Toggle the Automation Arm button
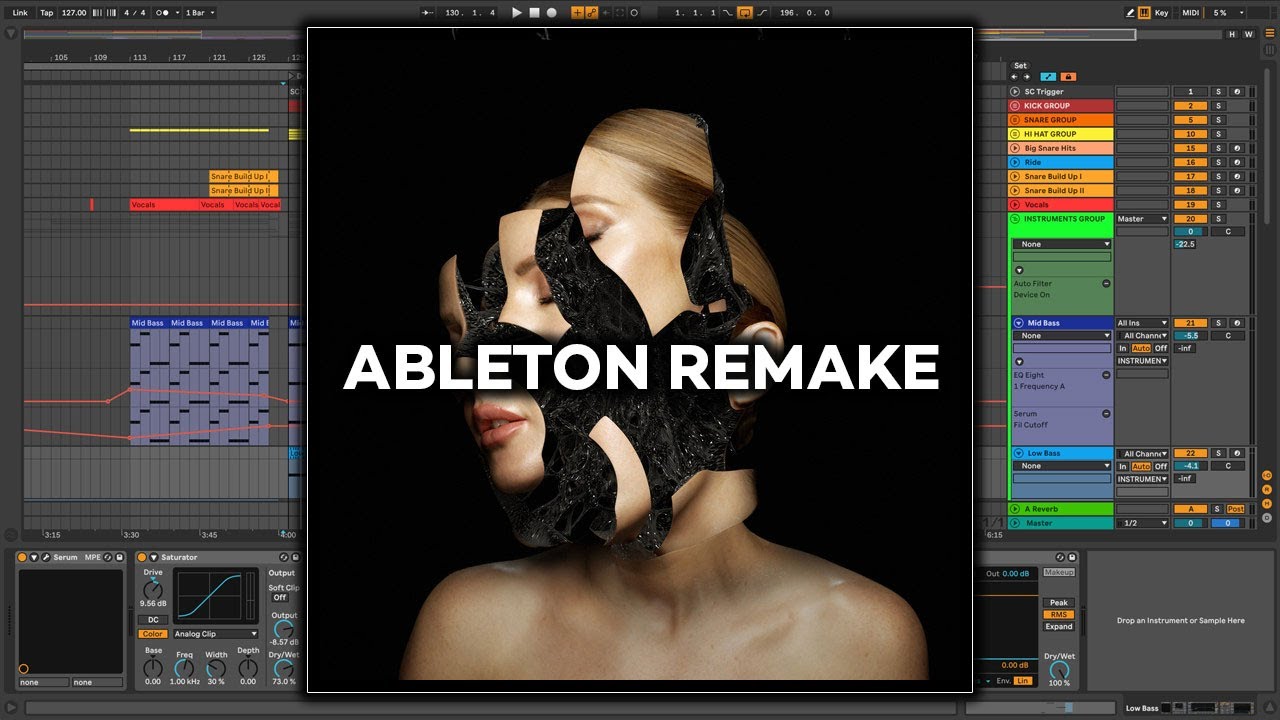This screenshot has height=720, width=1280. [591, 13]
